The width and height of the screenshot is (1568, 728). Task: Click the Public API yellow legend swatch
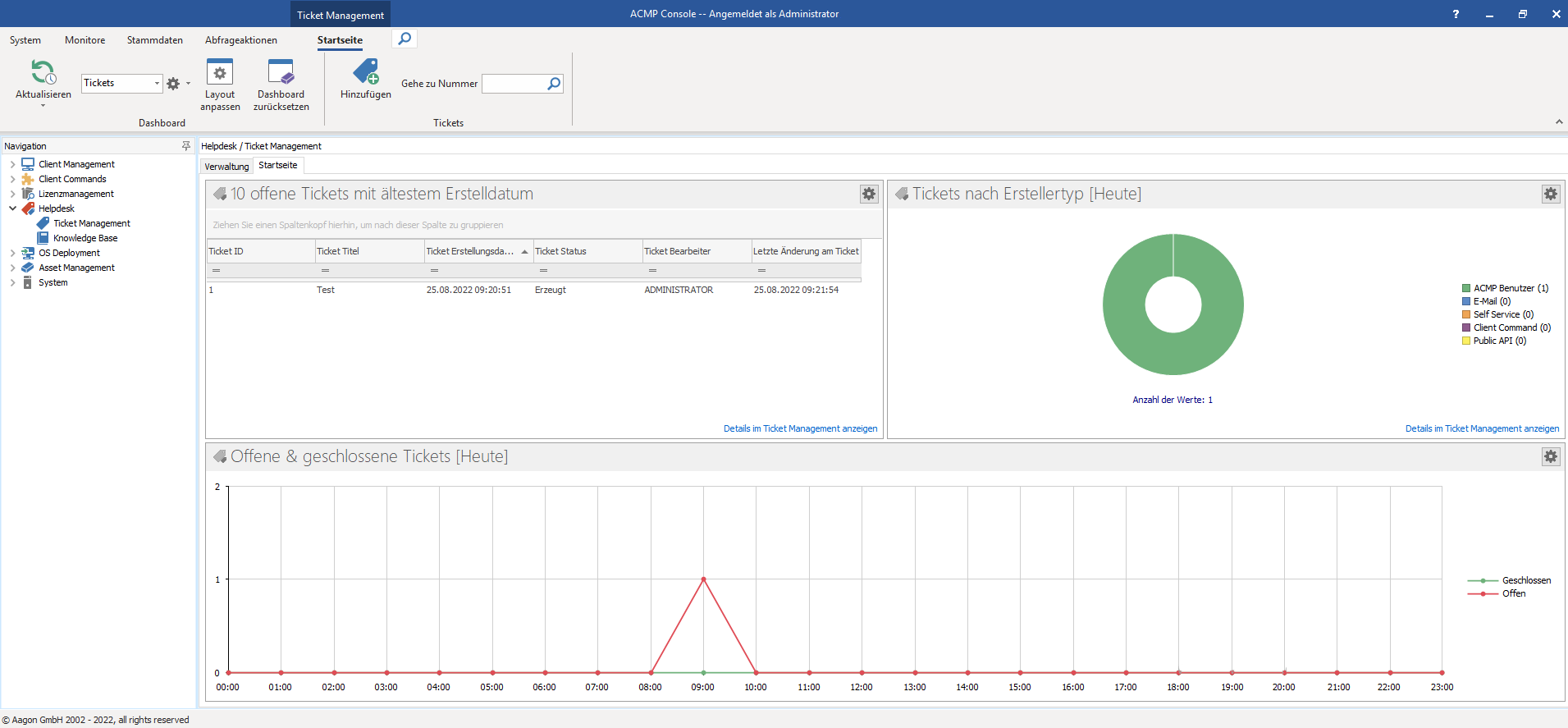coord(1466,341)
